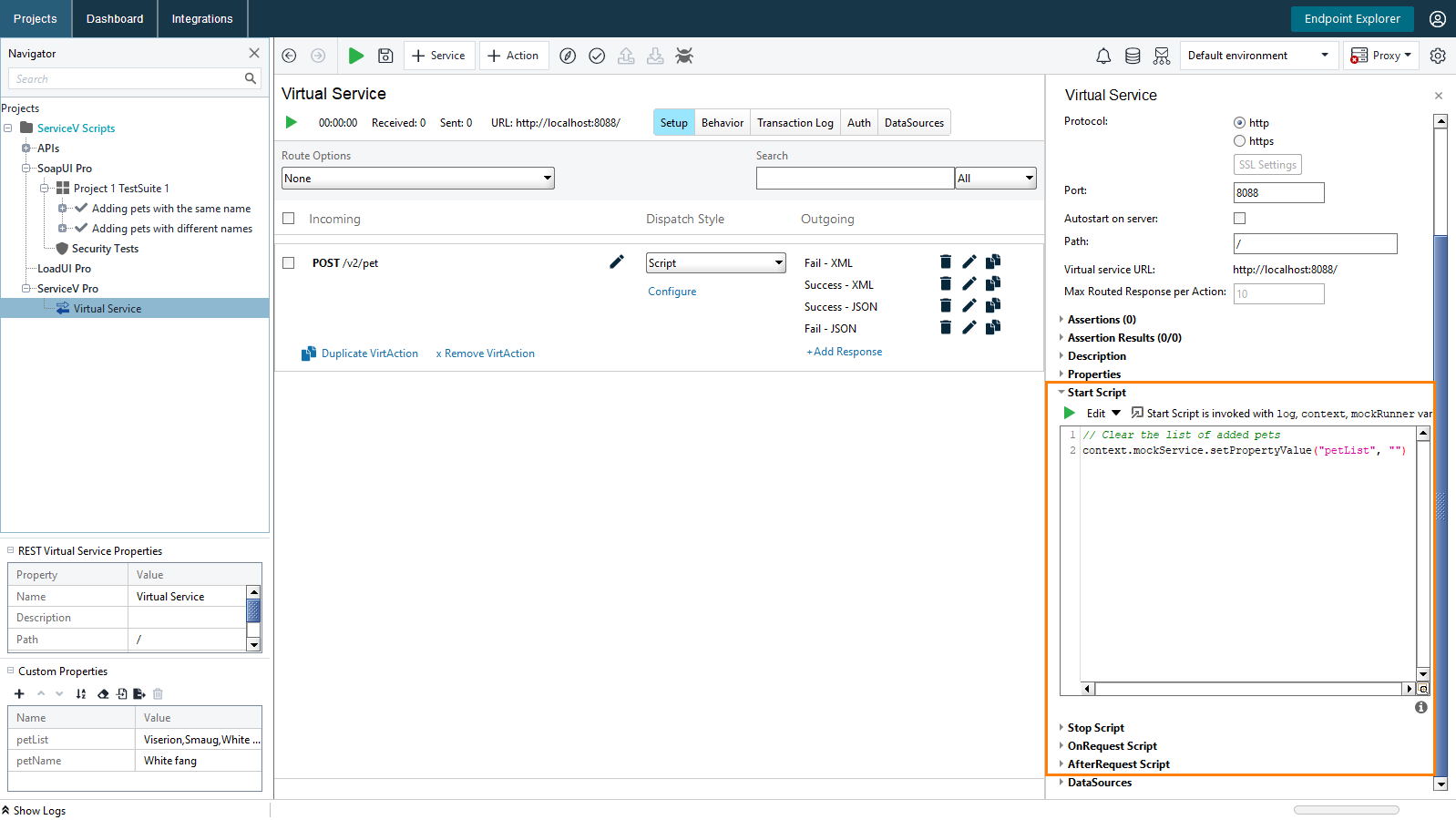This screenshot has width=1456, height=820.
Task: Click the circled checkmark toolbar icon
Action: click(597, 56)
